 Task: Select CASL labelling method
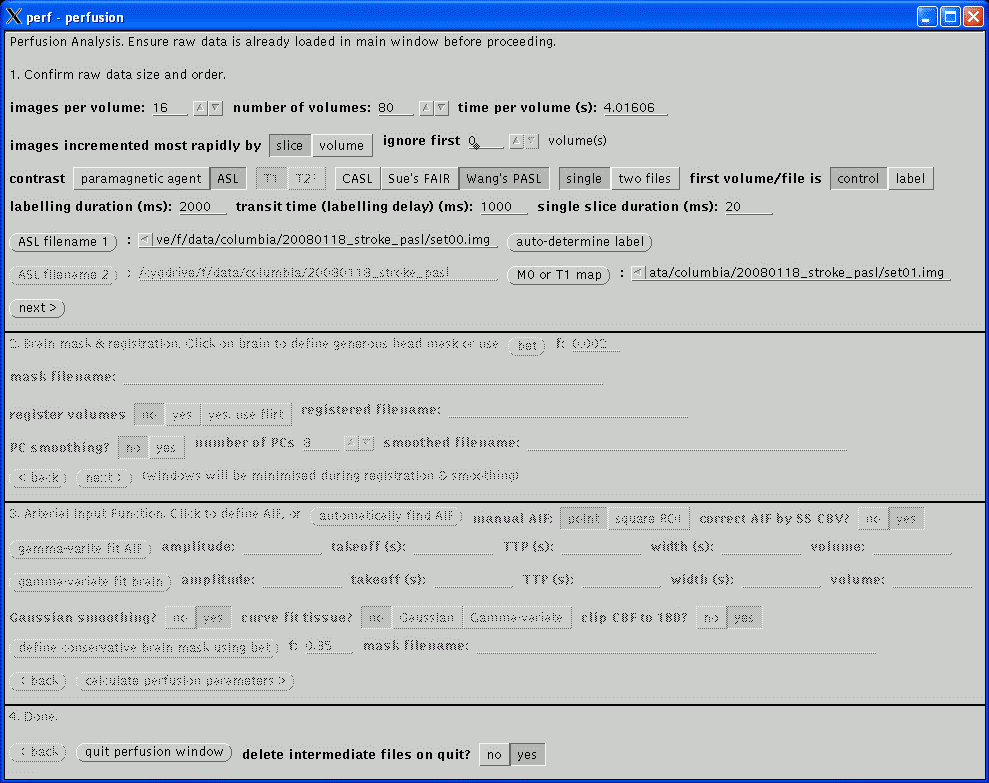[357, 179]
